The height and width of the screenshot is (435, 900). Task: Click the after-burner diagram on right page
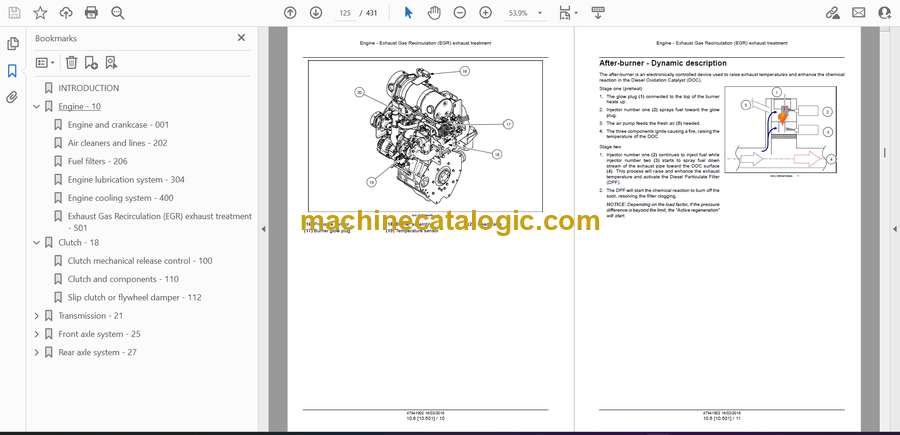tap(781, 130)
